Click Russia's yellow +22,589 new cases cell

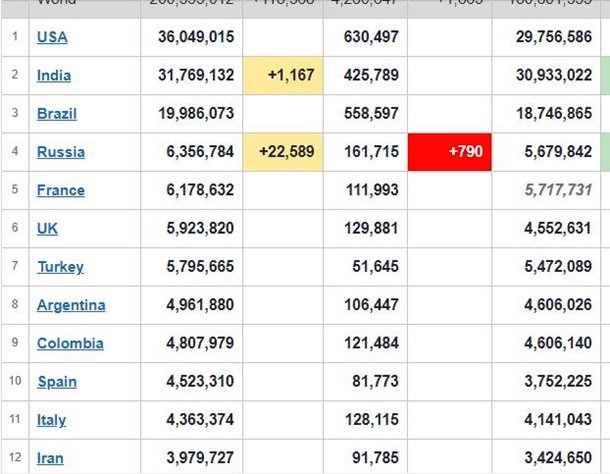coord(281,152)
